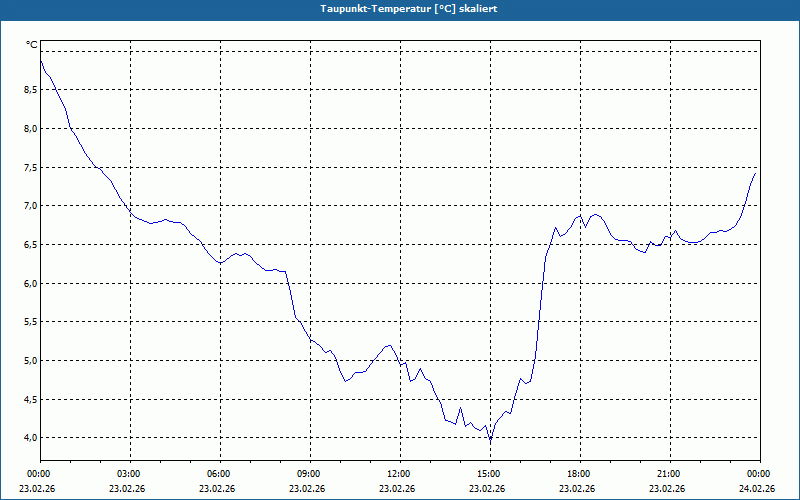Click the 12:00 time axis label
Viewport: 800px width, 500px height.
click(x=401, y=474)
